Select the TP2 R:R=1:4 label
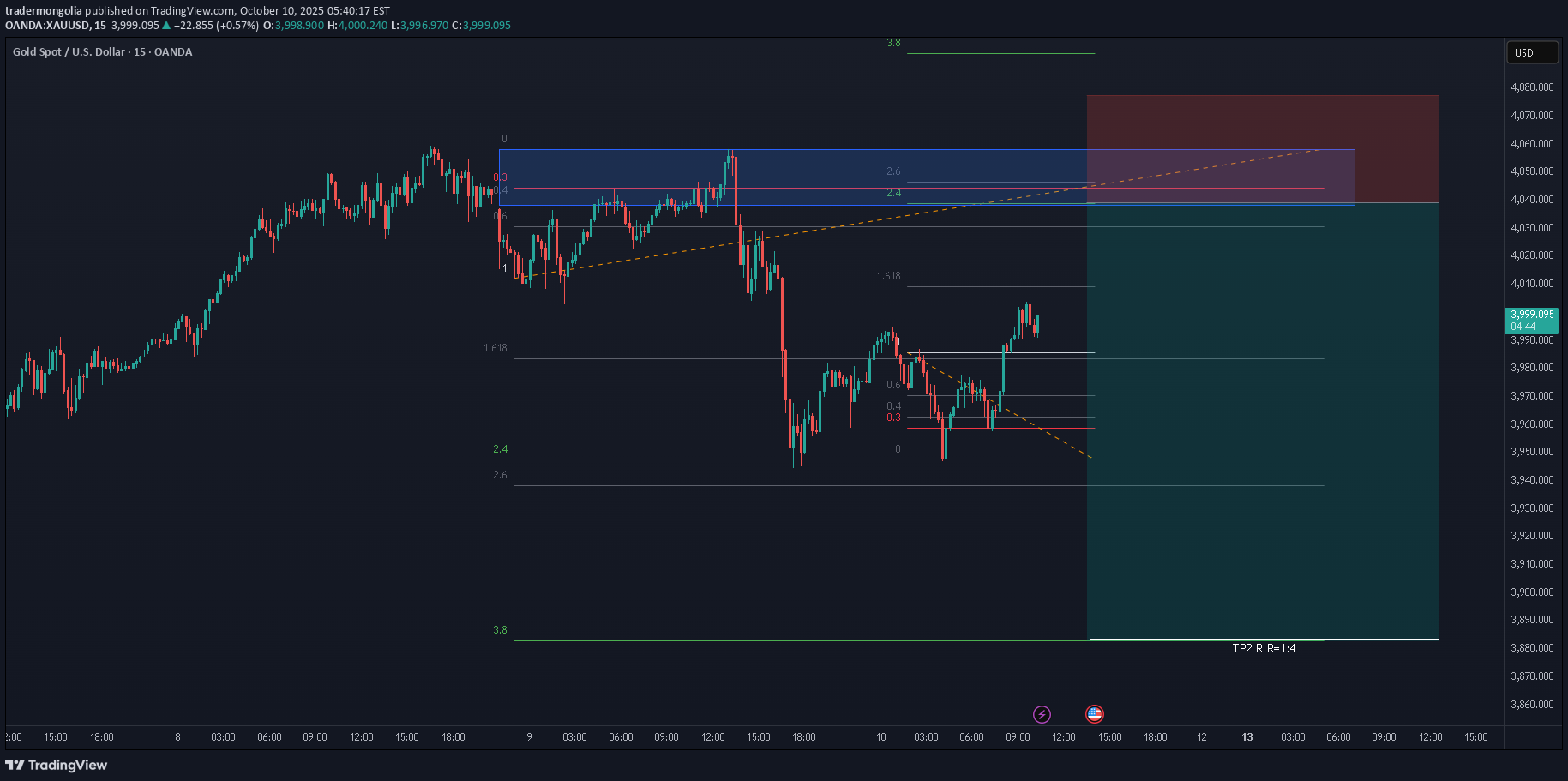 1264,649
